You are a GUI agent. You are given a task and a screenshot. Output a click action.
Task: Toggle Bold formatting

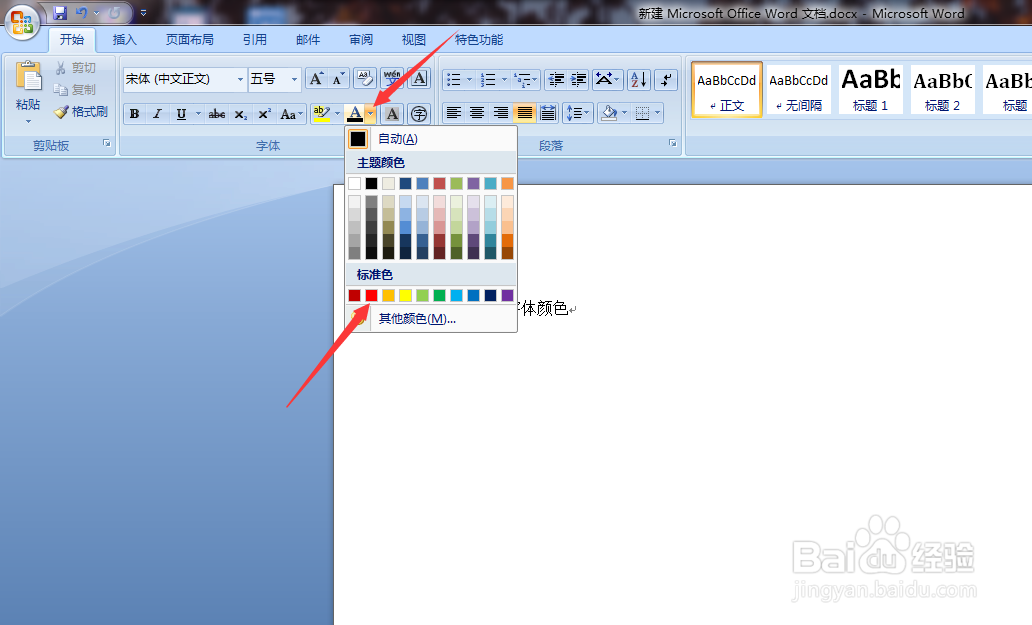pos(134,114)
